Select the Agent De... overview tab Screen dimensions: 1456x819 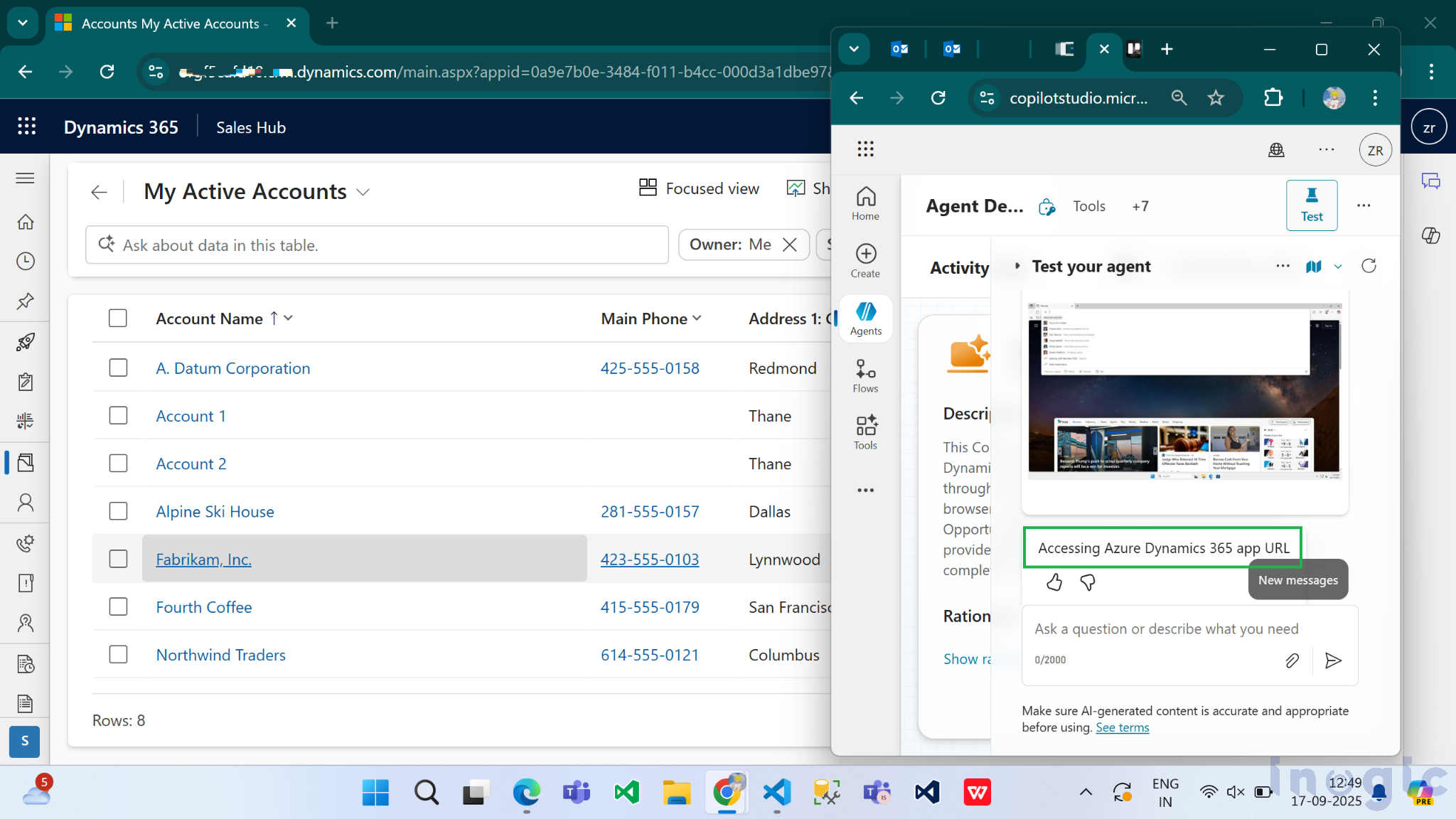(975, 206)
